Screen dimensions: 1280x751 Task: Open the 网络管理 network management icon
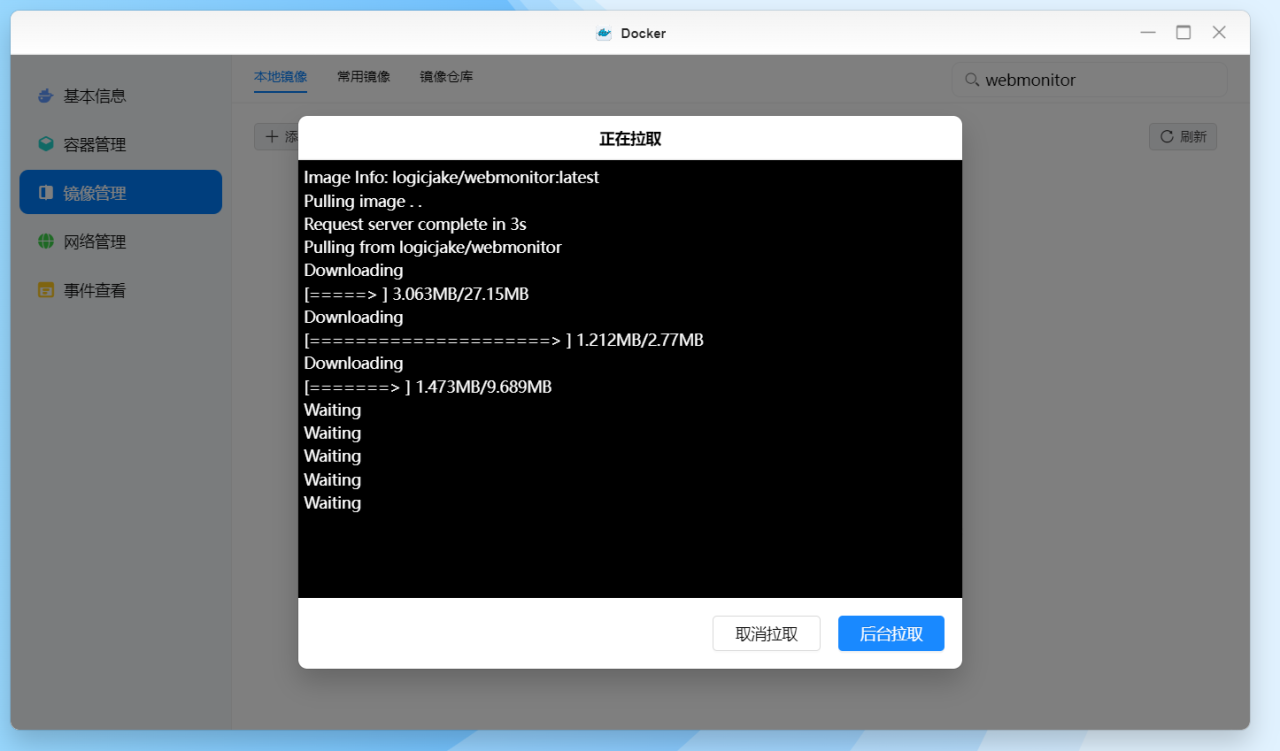[x=45, y=240]
